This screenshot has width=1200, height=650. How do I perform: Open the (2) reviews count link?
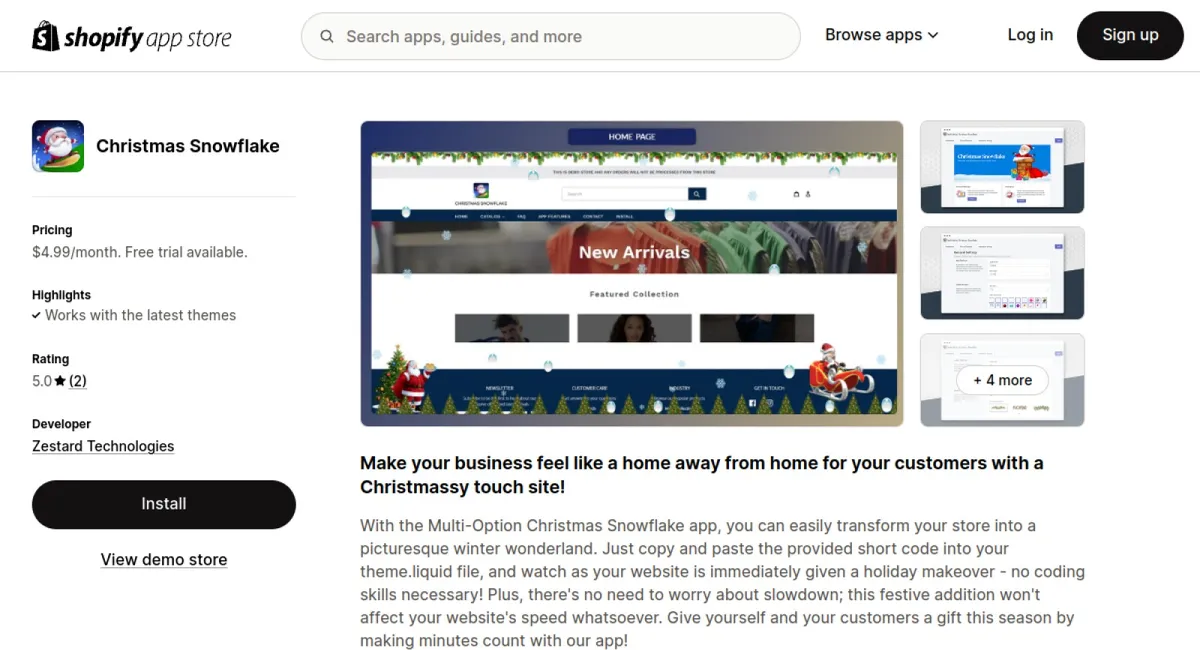click(77, 381)
